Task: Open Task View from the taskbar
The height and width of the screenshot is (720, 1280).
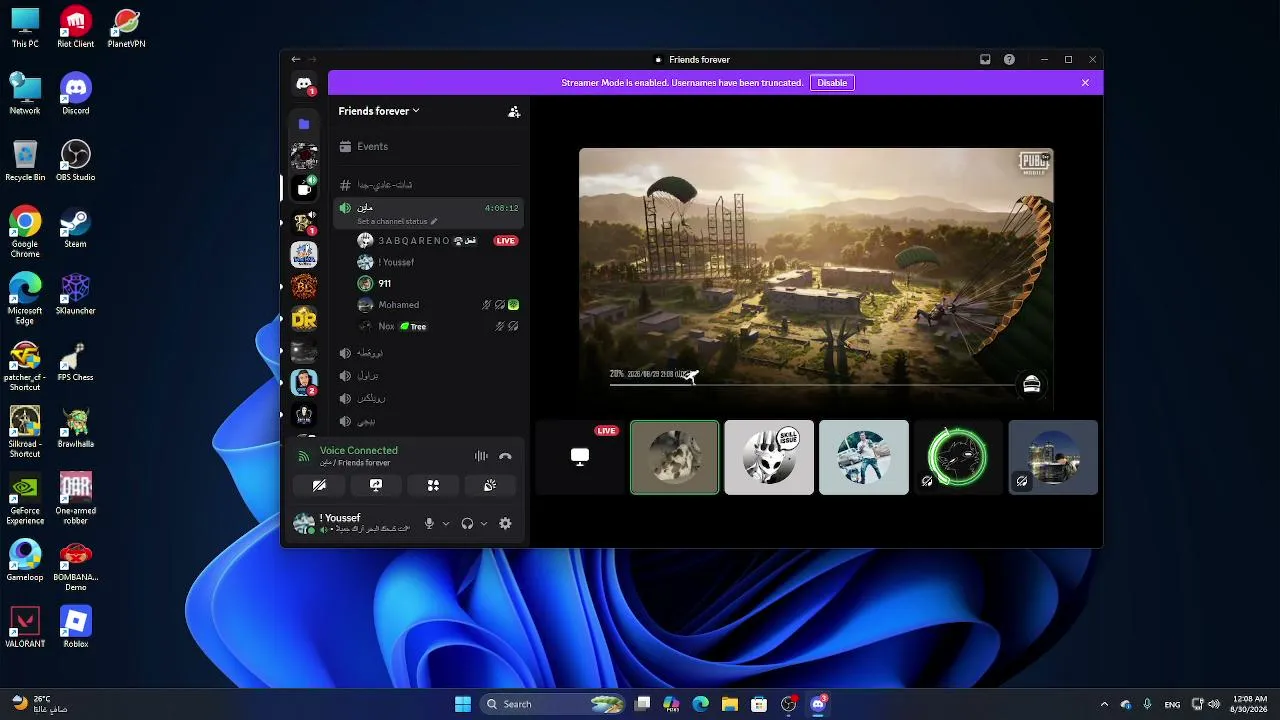Action: coord(643,704)
